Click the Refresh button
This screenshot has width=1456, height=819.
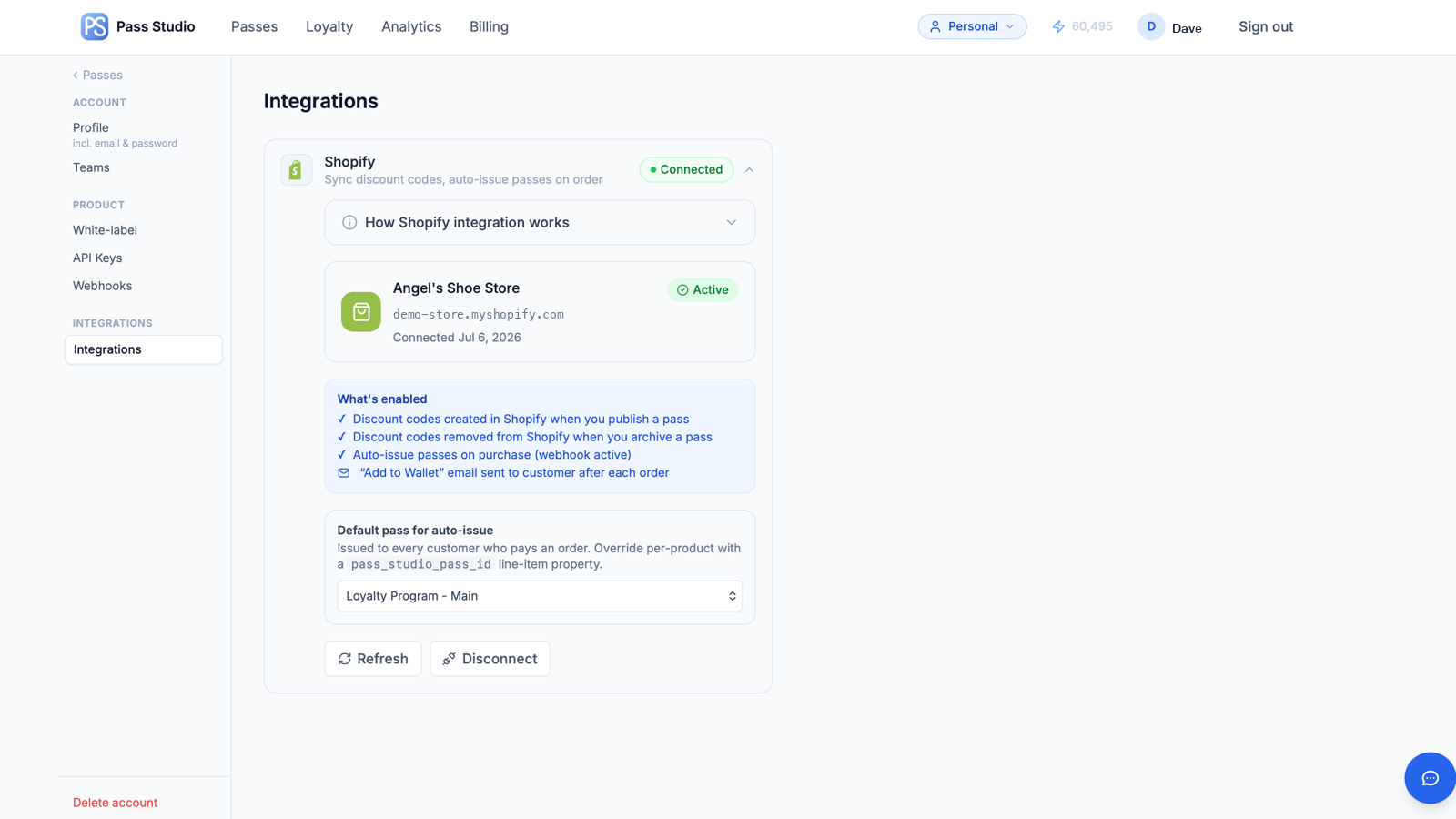[x=373, y=659]
